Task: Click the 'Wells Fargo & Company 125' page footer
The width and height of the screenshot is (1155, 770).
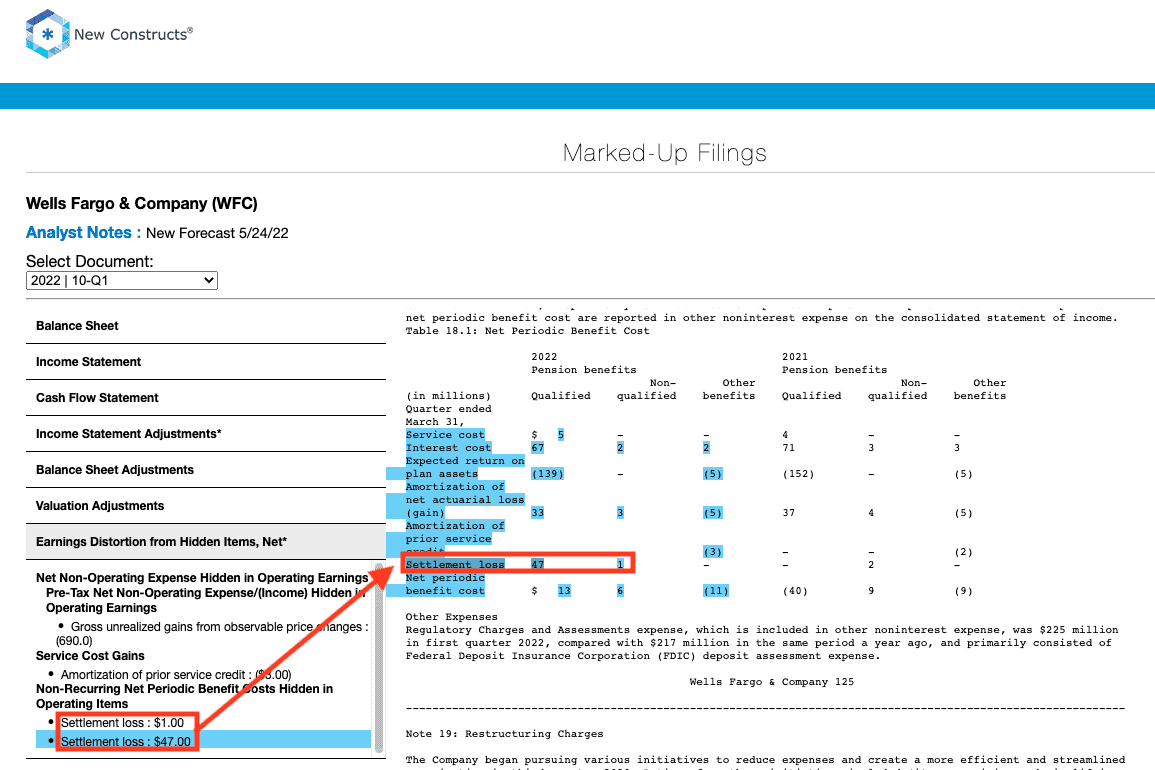Action: (772, 682)
